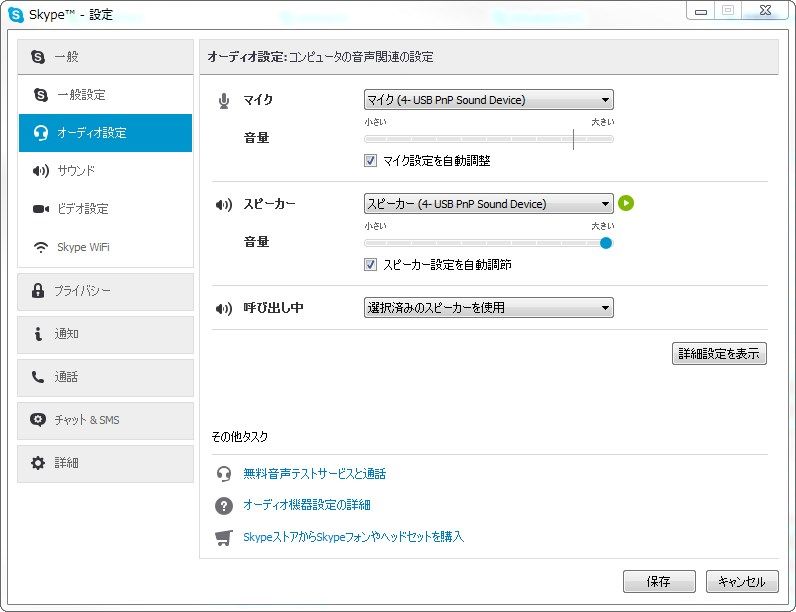Expand the 詳細 section
This screenshot has height=612, width=796.
pyautogui.click(x=106, y=464)
